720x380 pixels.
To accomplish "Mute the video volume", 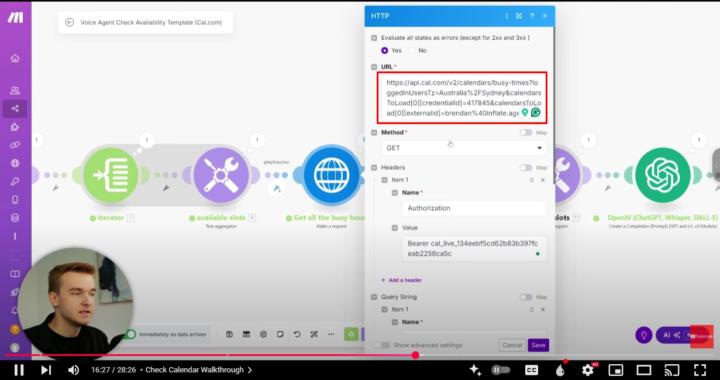I will [73, 370].
